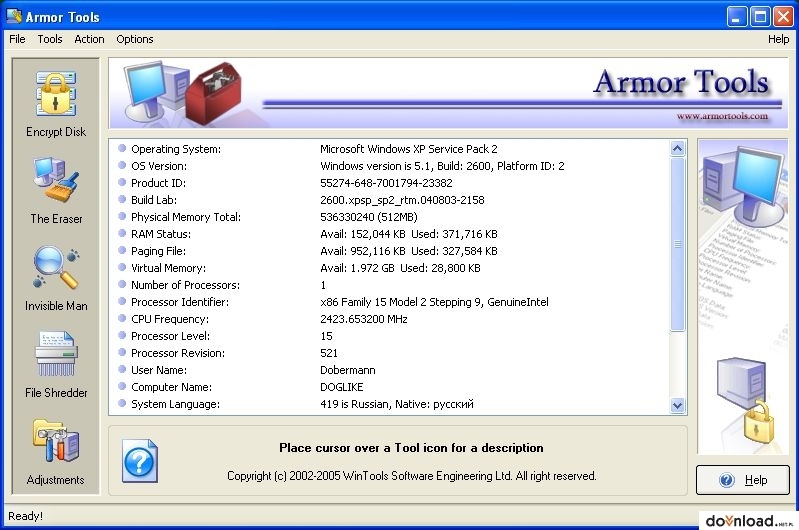Minimize the Armor Tools window
Viewport: 799px width, 530px height.
click(736, 17)
